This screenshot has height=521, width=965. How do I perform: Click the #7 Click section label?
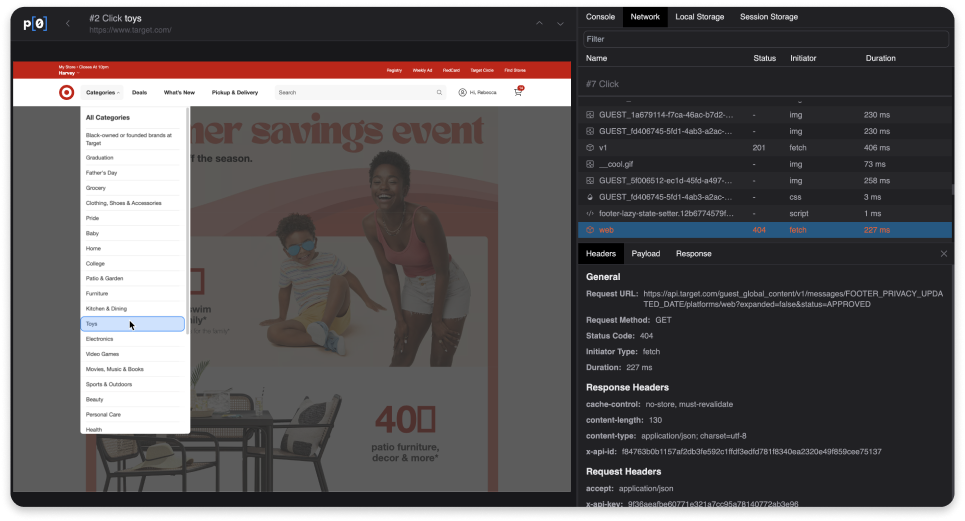point(602,84)
